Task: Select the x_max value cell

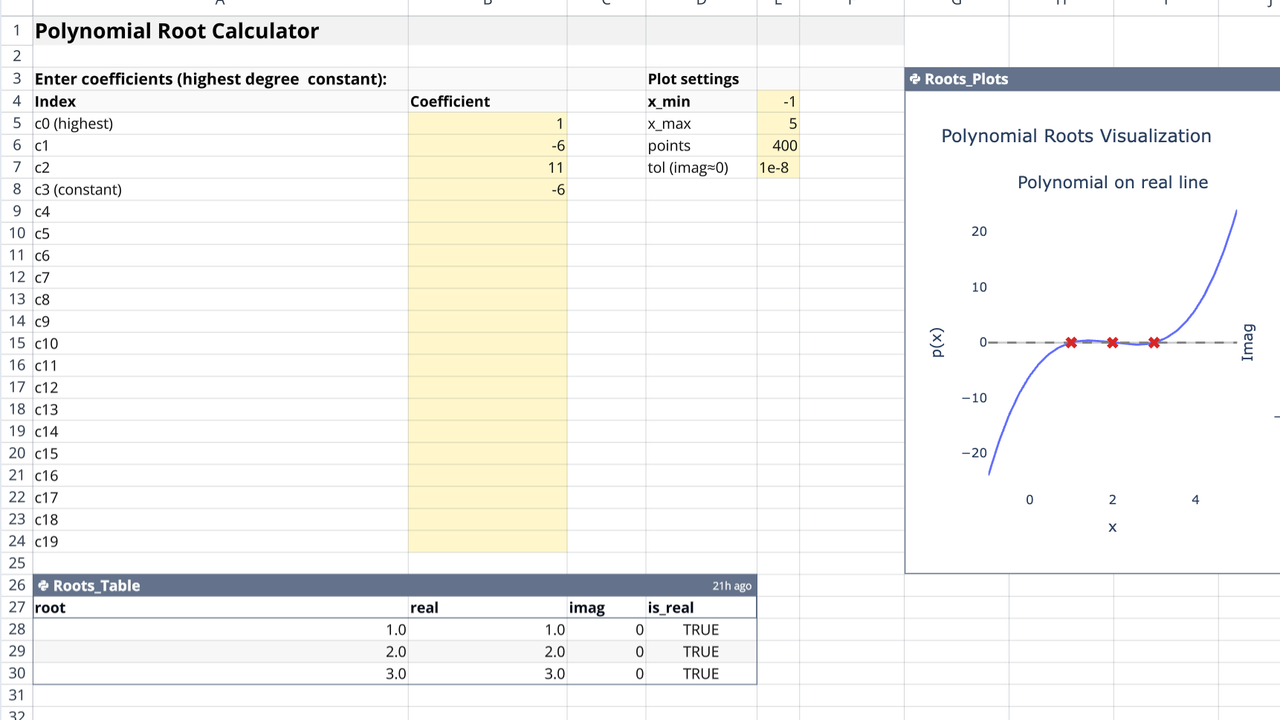Action: pos(778,124)
